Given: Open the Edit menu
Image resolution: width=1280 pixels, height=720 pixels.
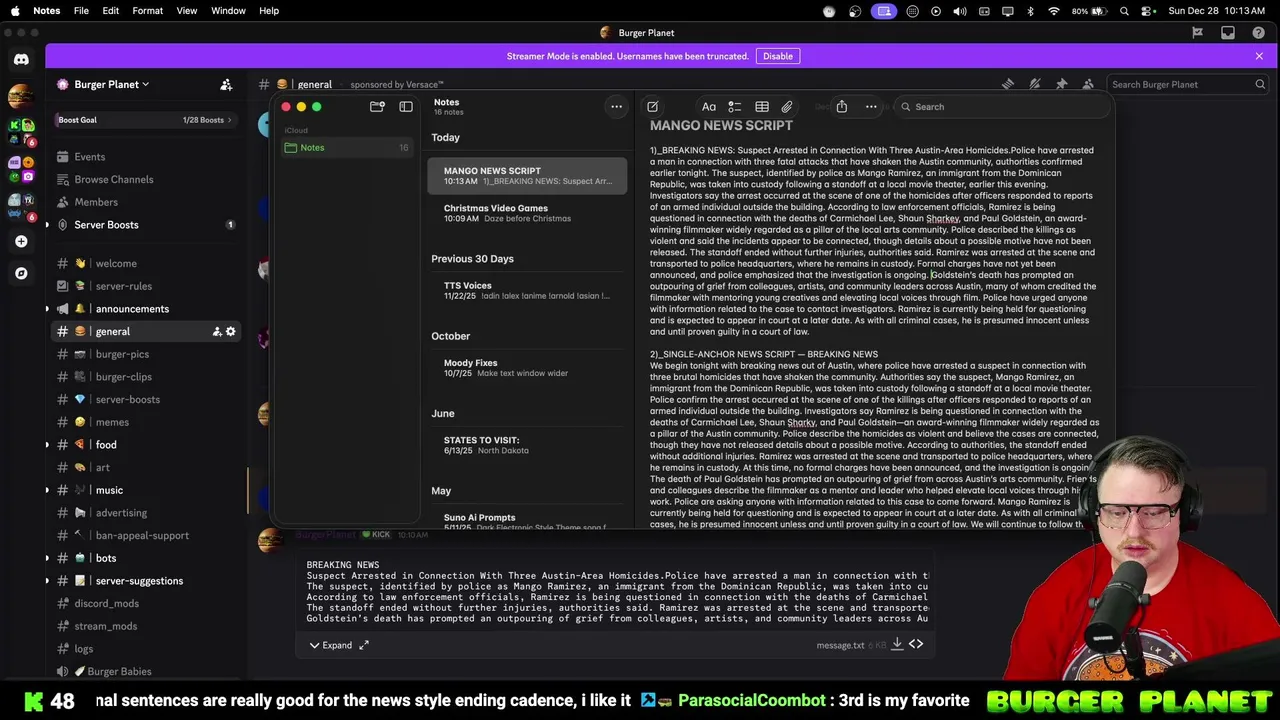Looking at the screenshot, I should (x=111, y=11).
